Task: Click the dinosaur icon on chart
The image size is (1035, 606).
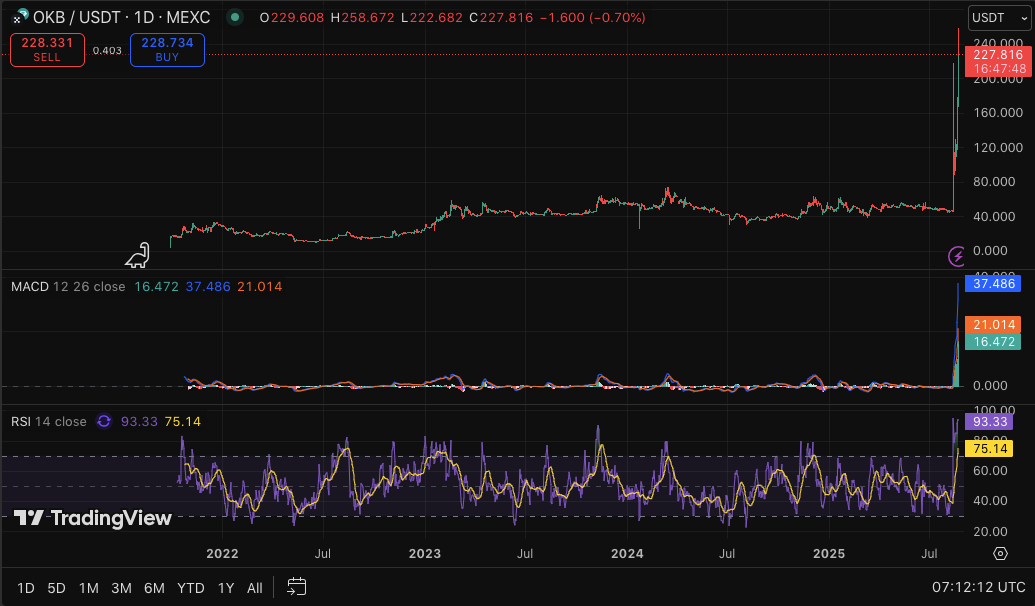Action: [138, 256]
